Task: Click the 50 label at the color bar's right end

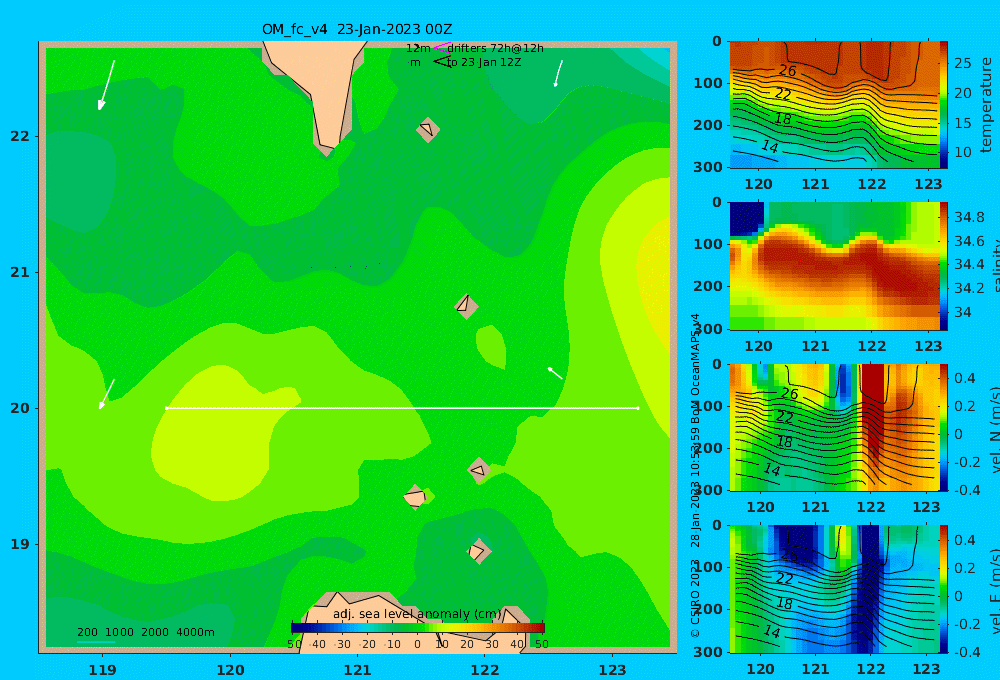Action: point(541,644)
